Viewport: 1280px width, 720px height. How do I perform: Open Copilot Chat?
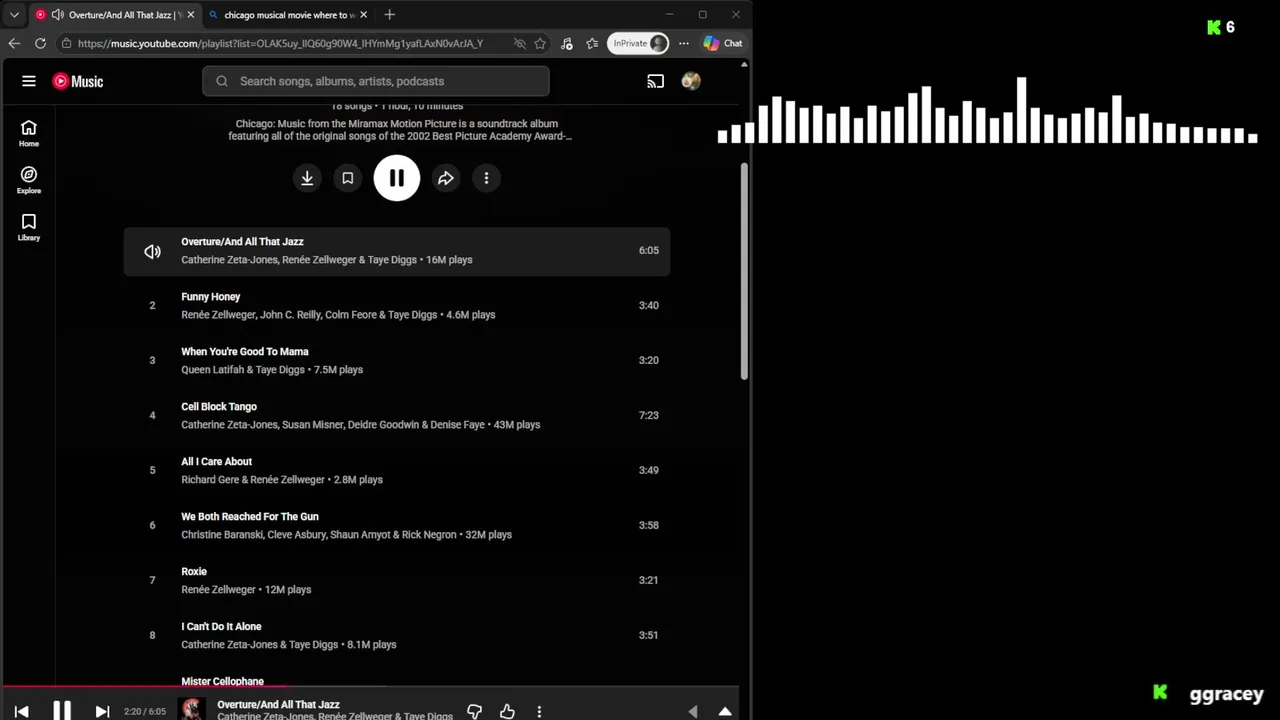(x=723, y=43)
